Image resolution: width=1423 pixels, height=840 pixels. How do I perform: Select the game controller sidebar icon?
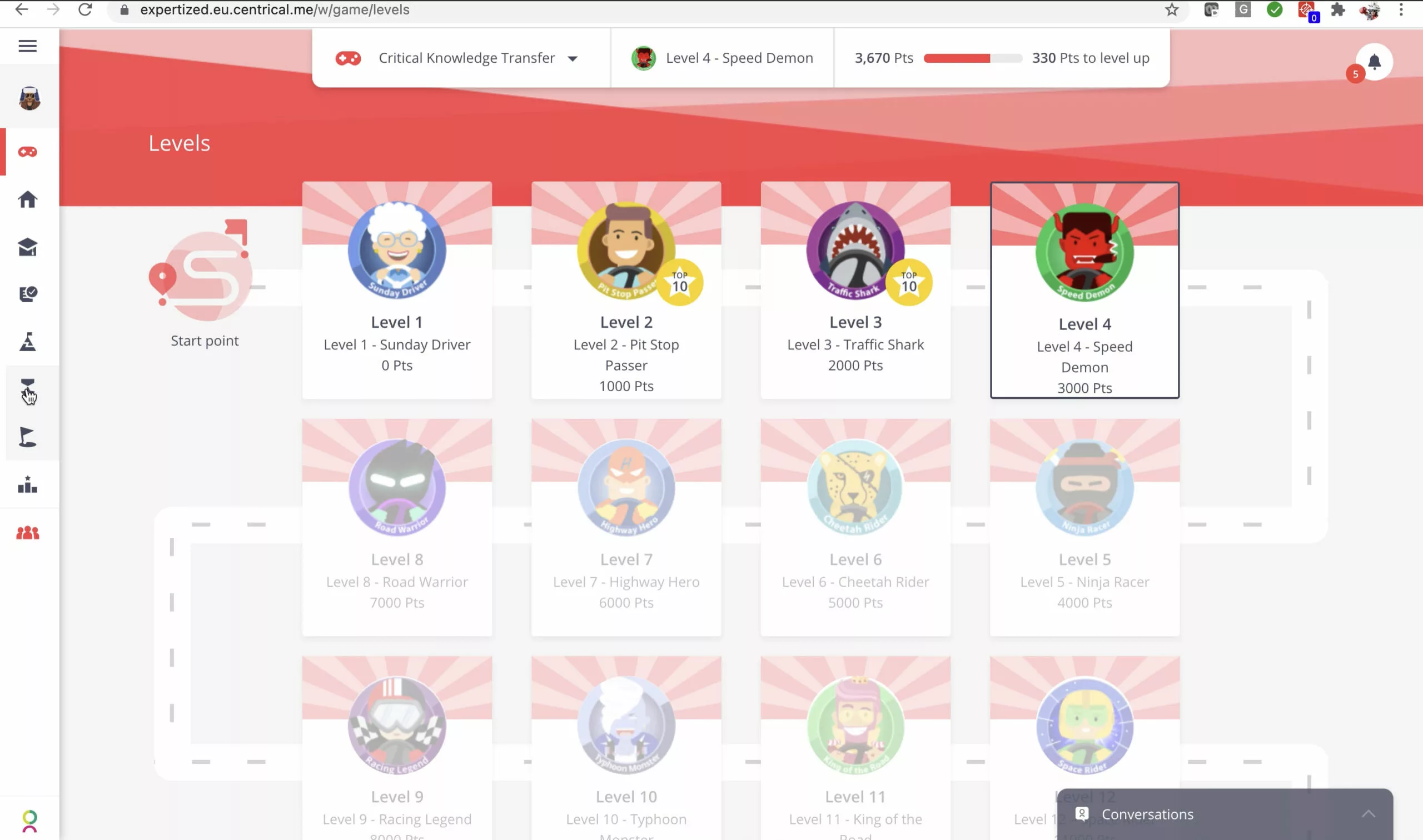point(28,152)
